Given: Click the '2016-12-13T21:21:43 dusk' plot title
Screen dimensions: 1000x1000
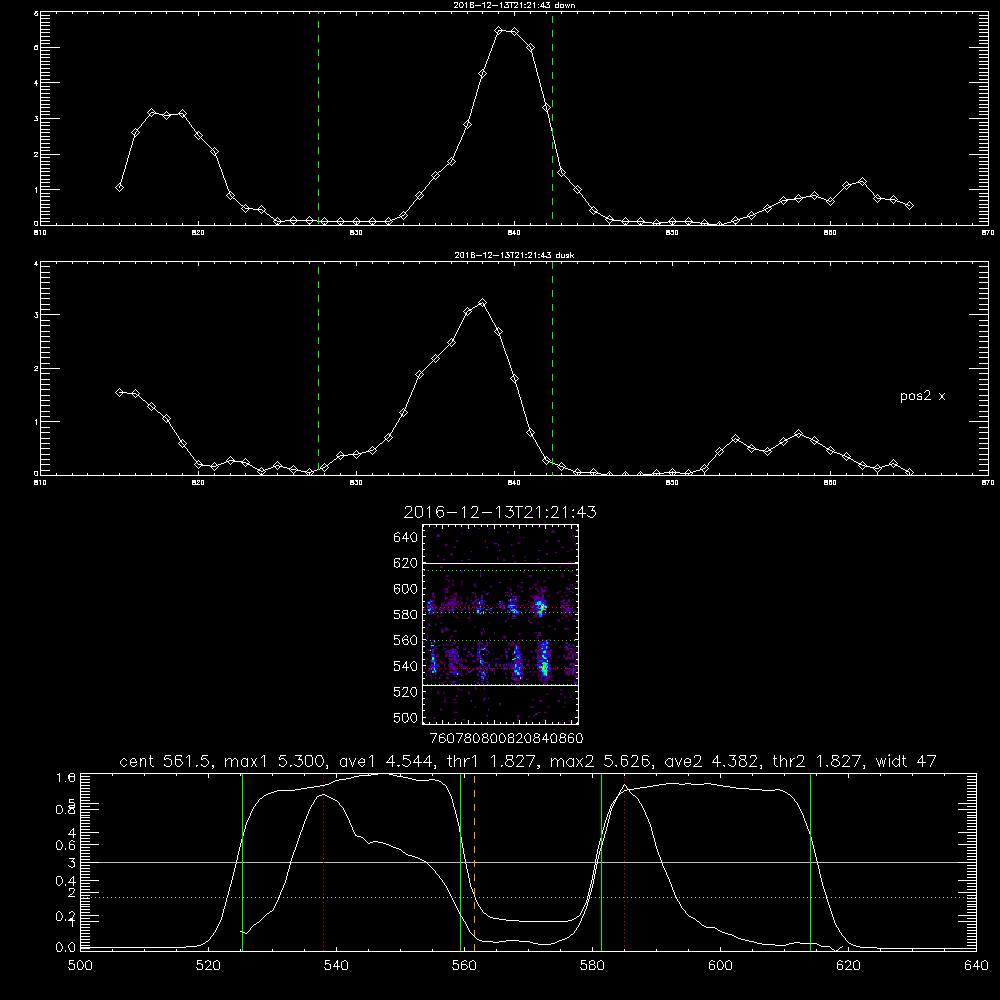Looking at the screenshot, I should [514, 255].
